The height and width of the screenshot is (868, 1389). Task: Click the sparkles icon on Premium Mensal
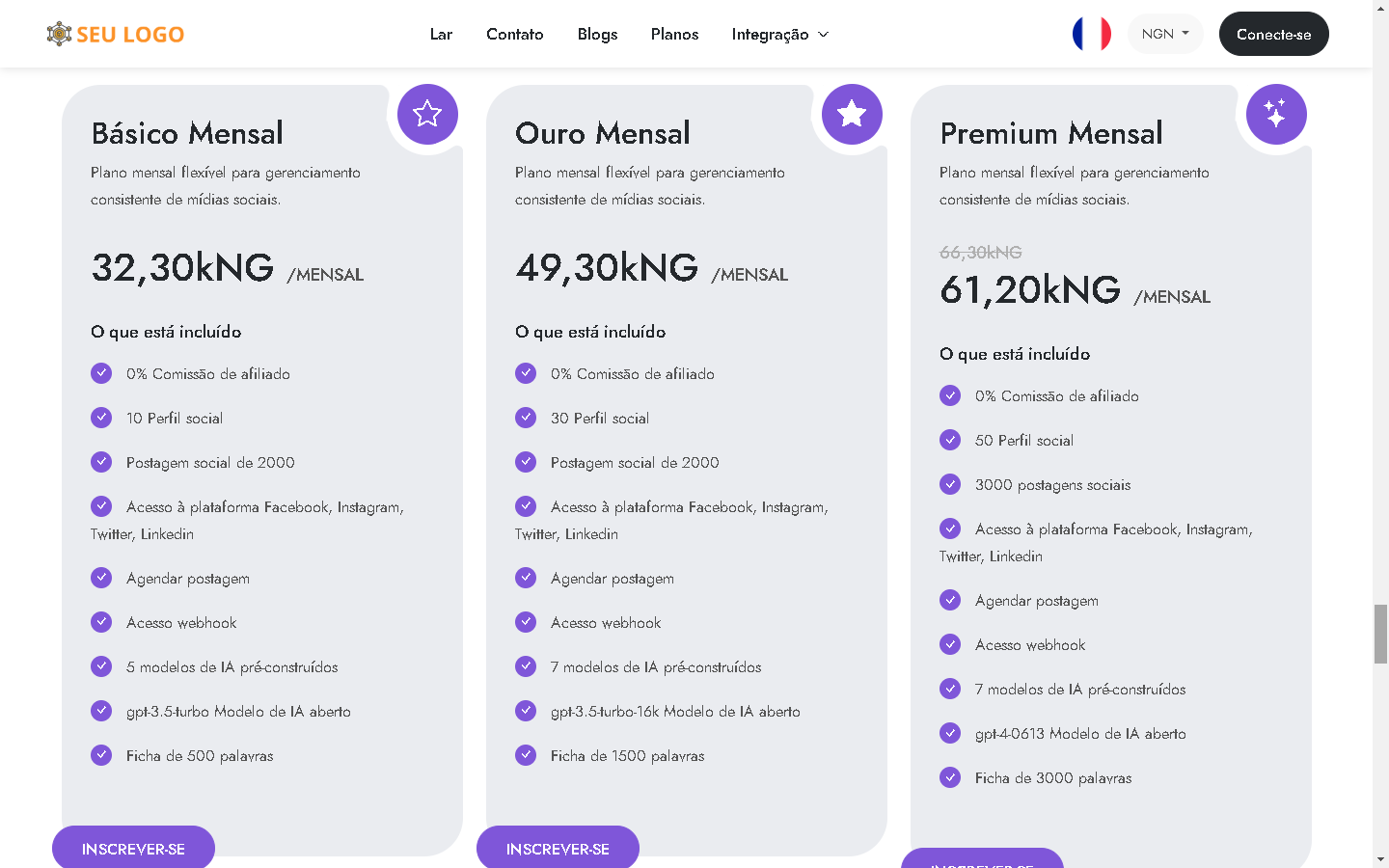click(x=1275, y=114)
